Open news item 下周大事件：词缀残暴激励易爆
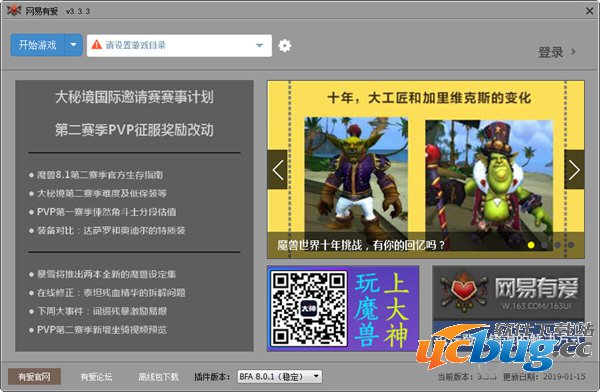Screen dimensions: 600x392 coord(102,311)
